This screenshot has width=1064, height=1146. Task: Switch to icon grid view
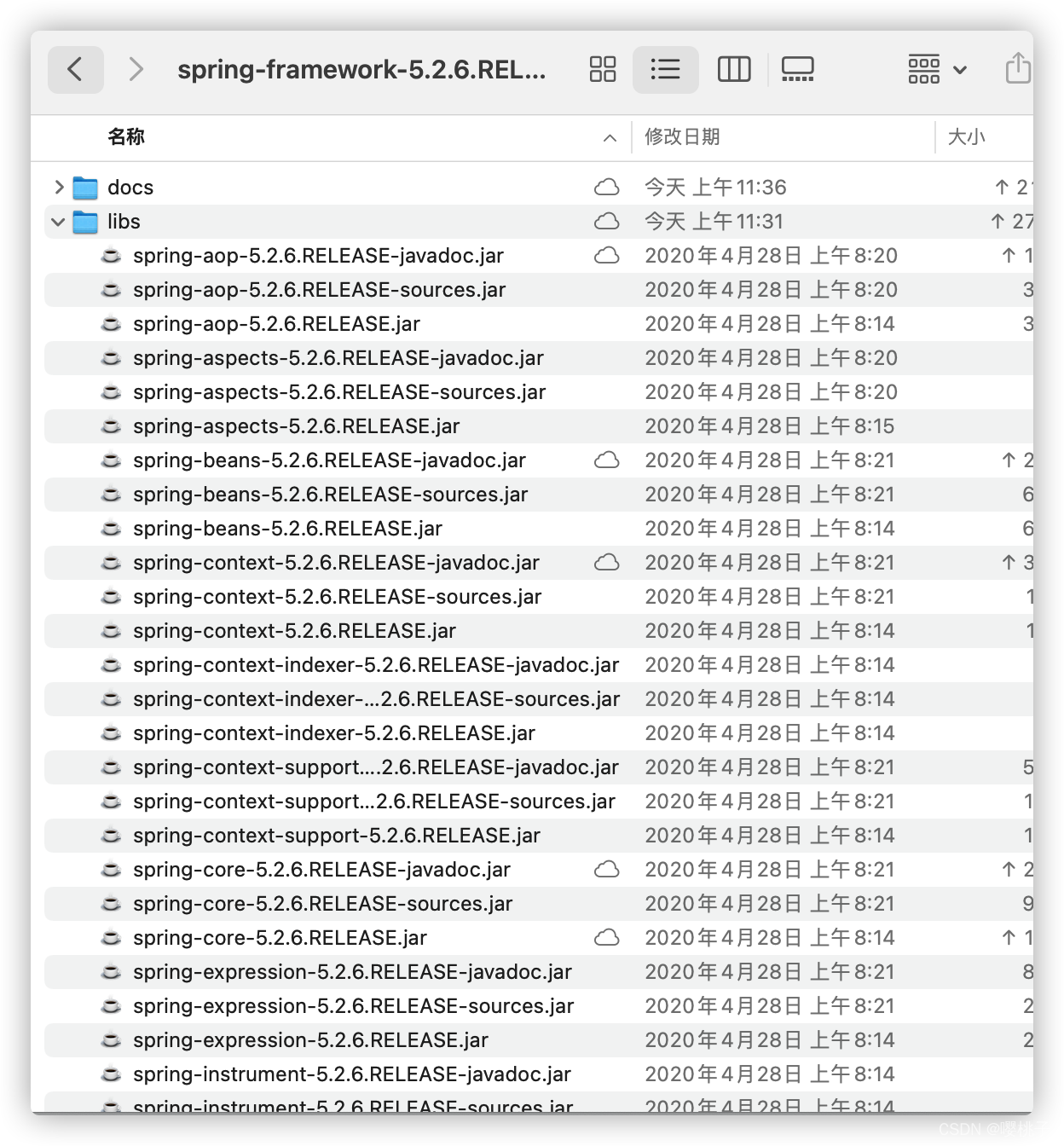[x=603, y=69]
